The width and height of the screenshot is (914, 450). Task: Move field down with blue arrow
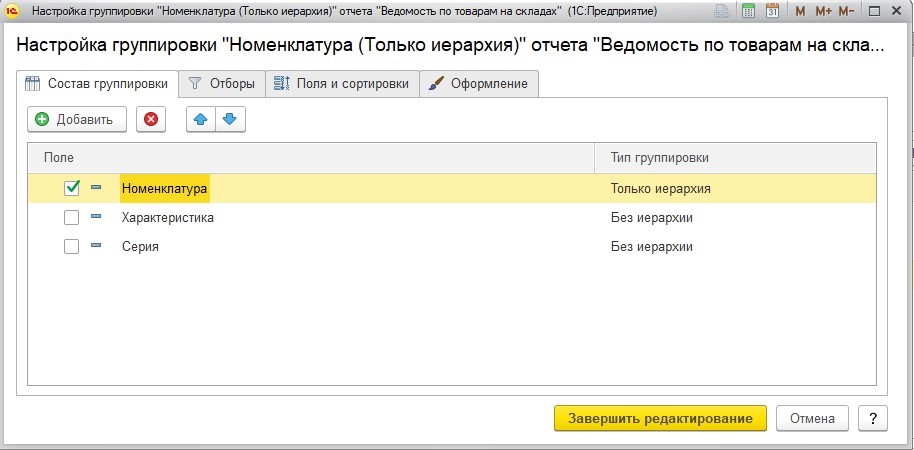230,119
